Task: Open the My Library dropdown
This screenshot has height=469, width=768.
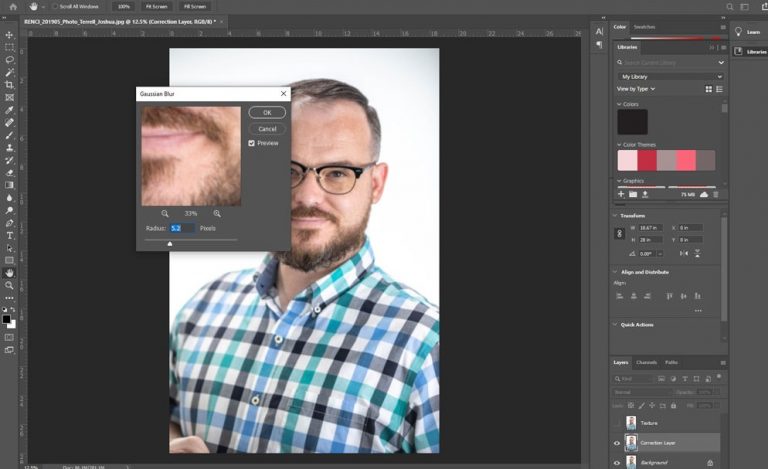Action: [671, 76]
